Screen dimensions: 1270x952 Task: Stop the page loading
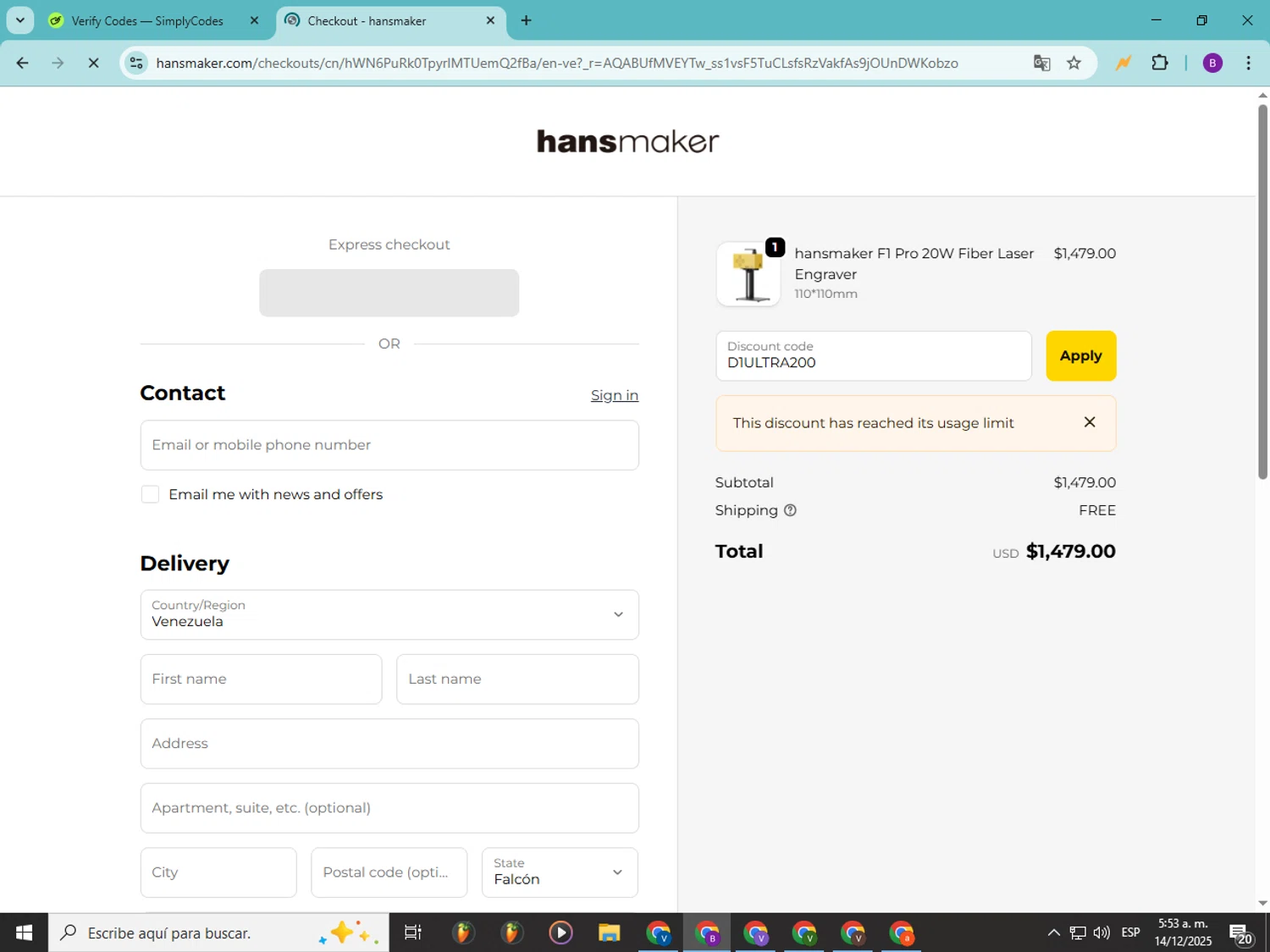tap(93, 63)
